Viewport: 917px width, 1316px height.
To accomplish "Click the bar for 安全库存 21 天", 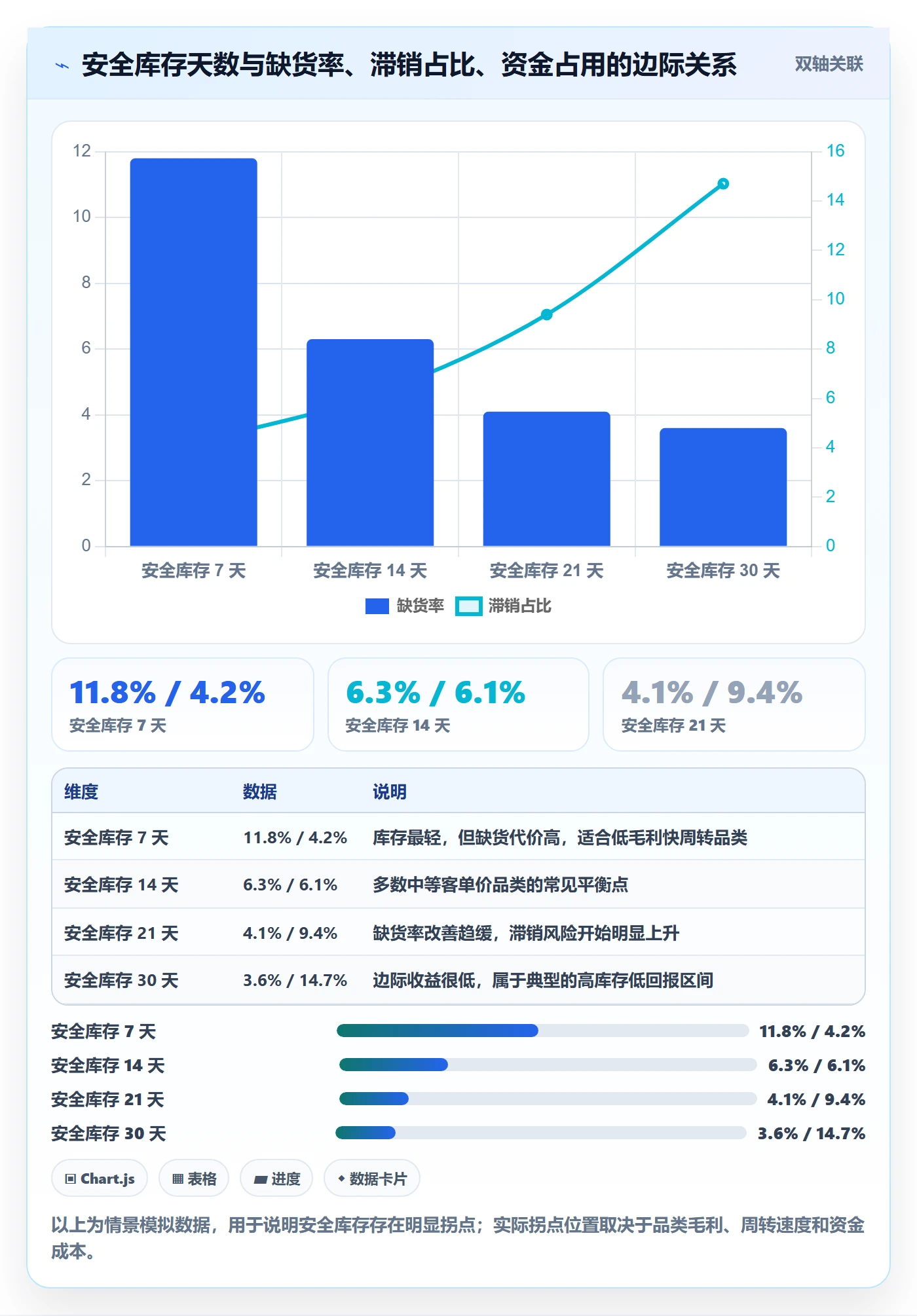I will [x=546, y=479].
